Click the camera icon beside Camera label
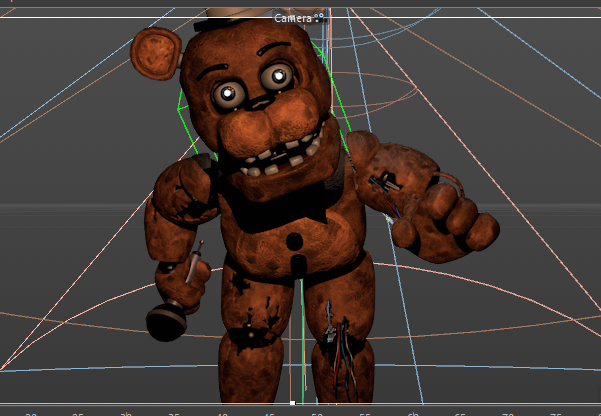The height and width of the screenshot is (416, 601). tap(319, 18)
